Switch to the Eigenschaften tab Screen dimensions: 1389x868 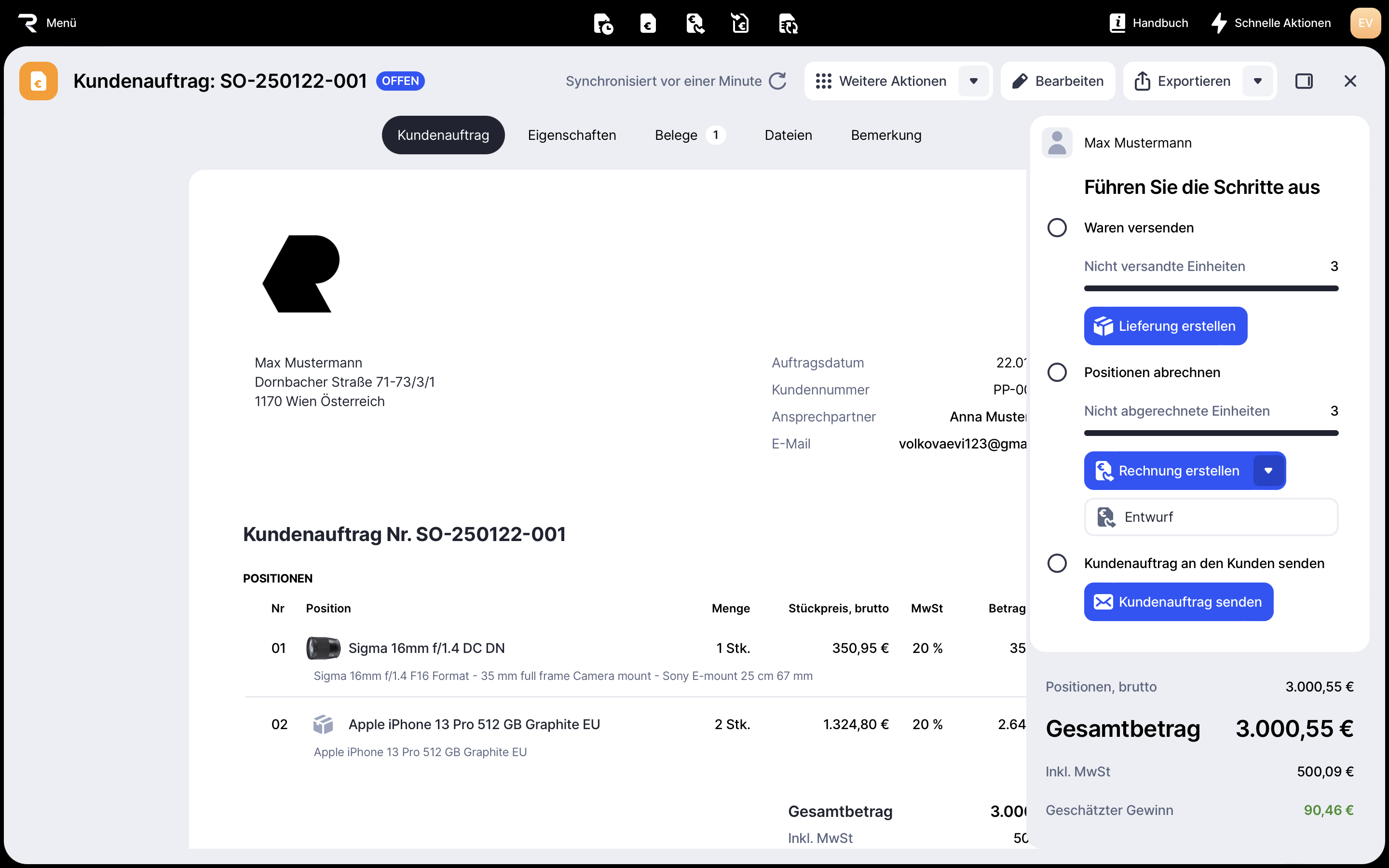click(572, 135)
